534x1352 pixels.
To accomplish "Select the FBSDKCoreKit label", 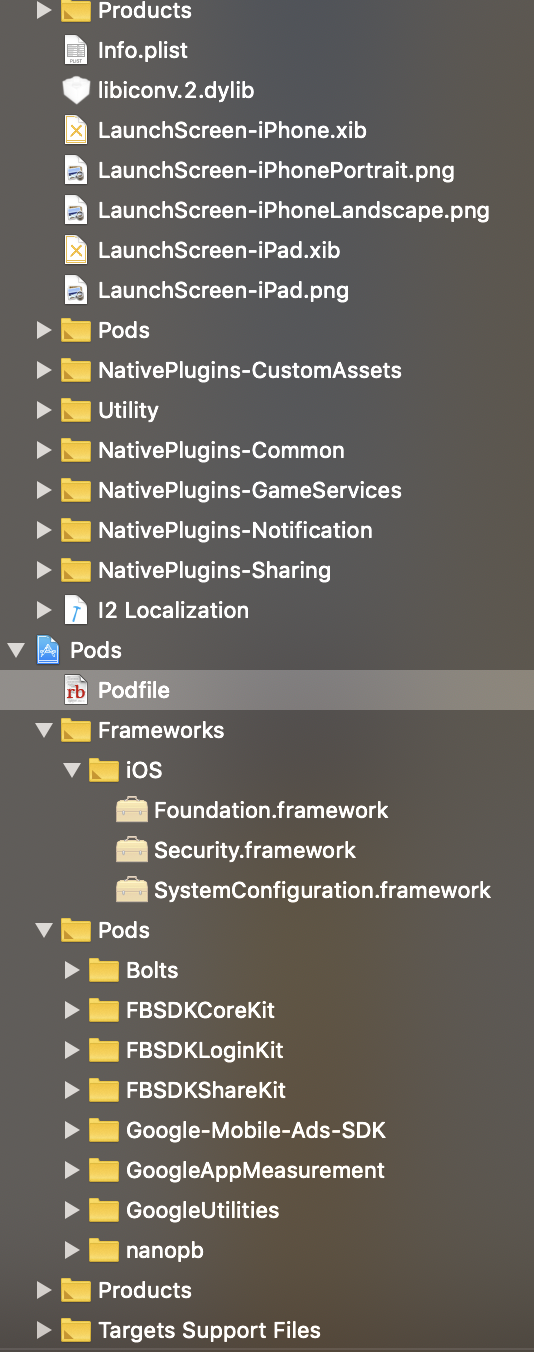I will click(x=200, y=1010).
